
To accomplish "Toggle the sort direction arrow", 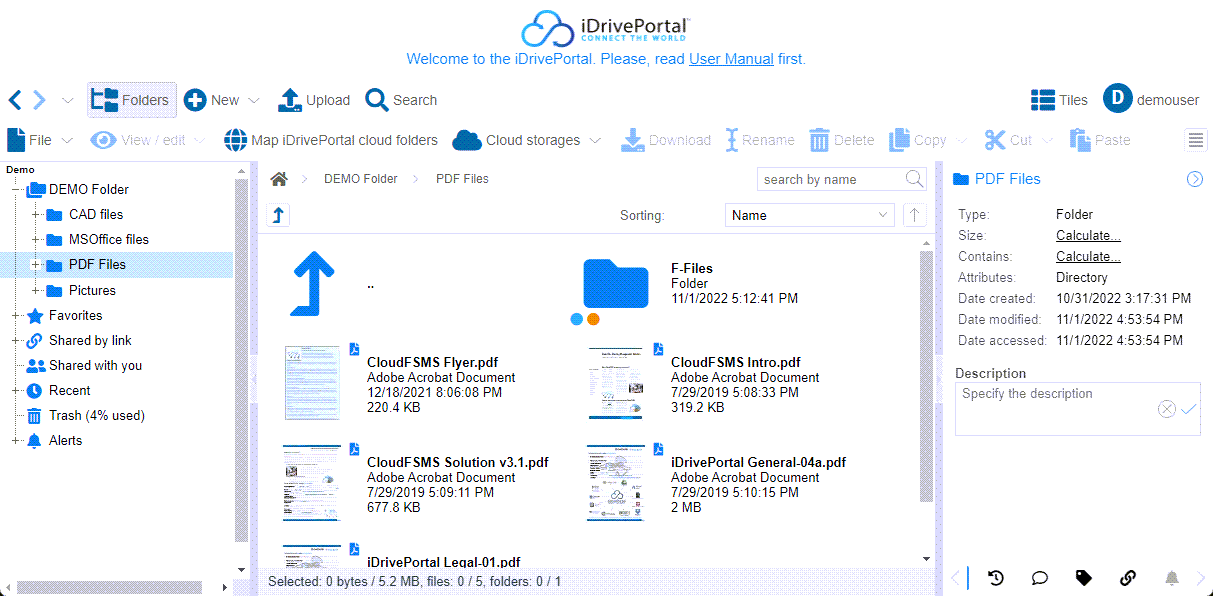I will pos(913,215).
